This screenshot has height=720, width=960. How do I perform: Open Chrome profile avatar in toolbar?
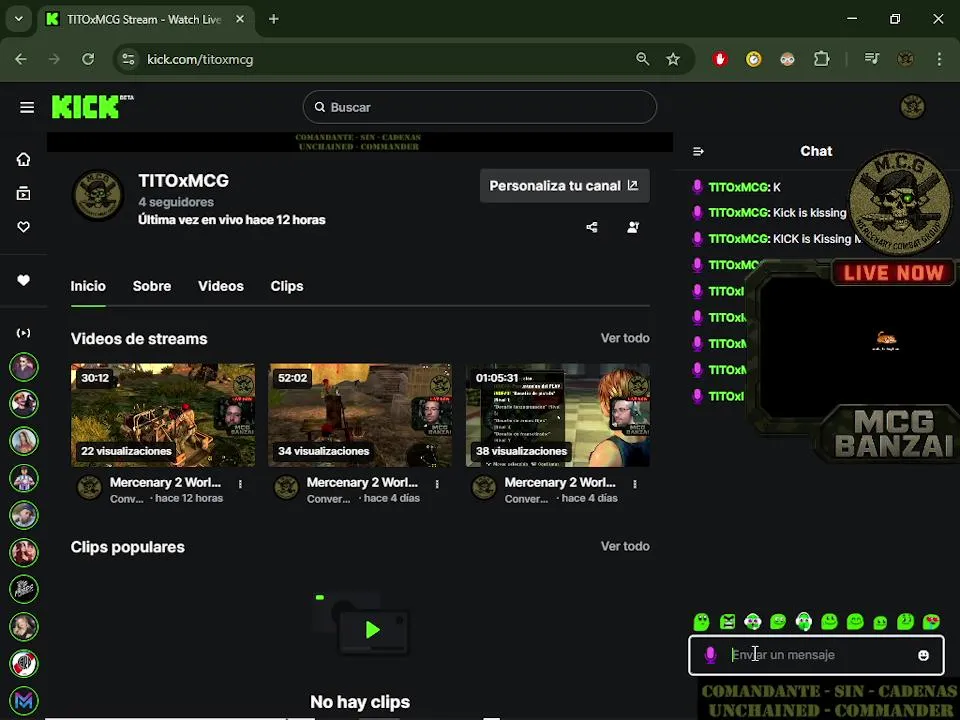pyautogui.click(x=906, y=59)
